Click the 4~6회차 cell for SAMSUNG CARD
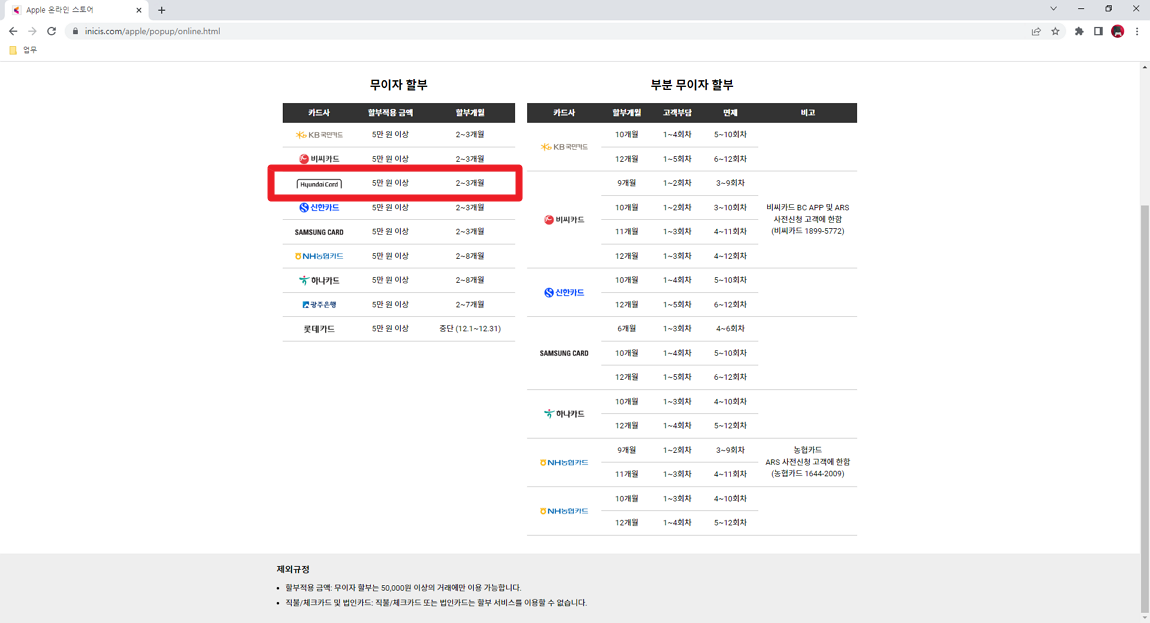1150x623 pixels. tap(730, 329)
